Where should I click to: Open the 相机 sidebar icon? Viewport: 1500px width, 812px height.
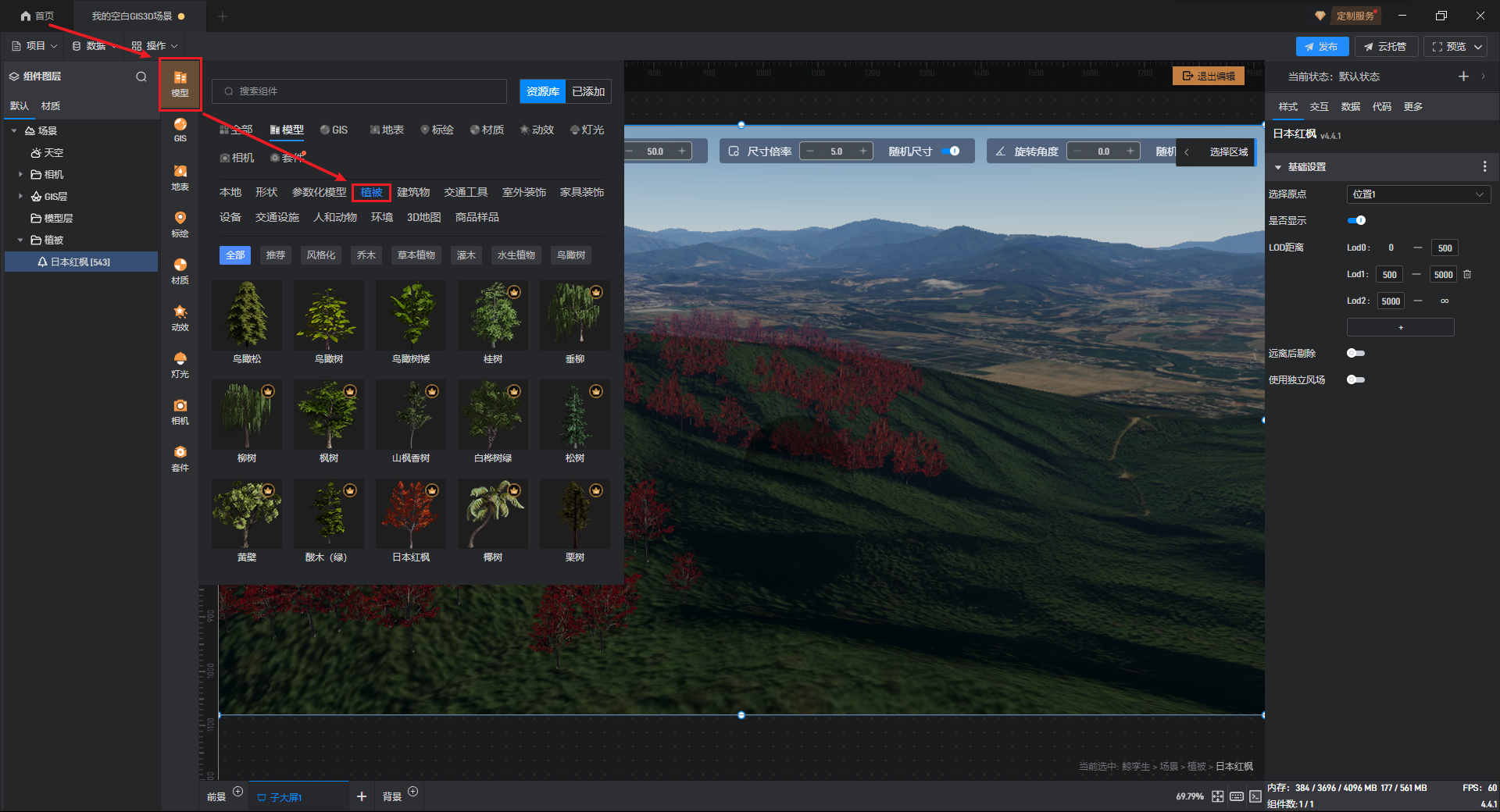tap(180, 411)
